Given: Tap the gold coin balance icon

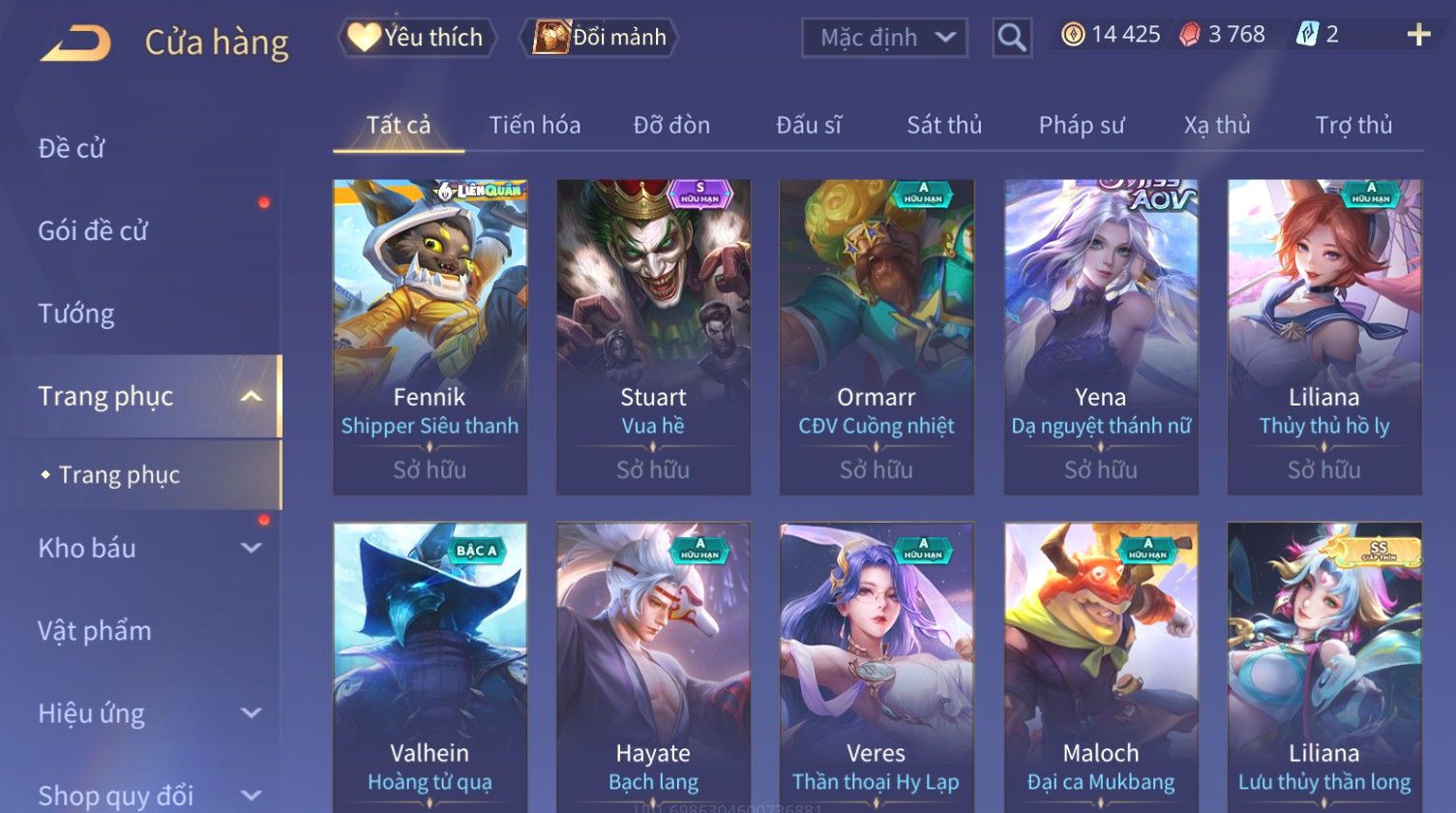Looking at the screenshot, I should [x=1072, y=35].
